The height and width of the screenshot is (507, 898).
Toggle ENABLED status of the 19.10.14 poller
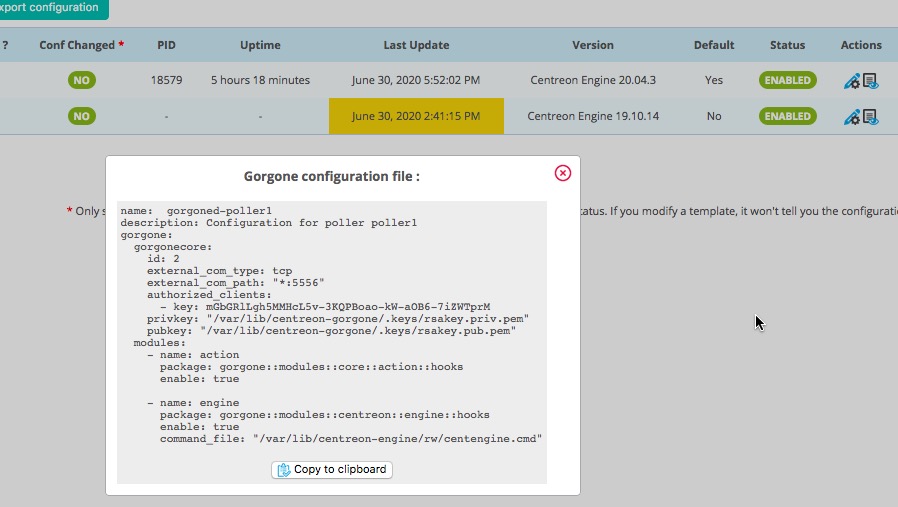coord(787,116)
